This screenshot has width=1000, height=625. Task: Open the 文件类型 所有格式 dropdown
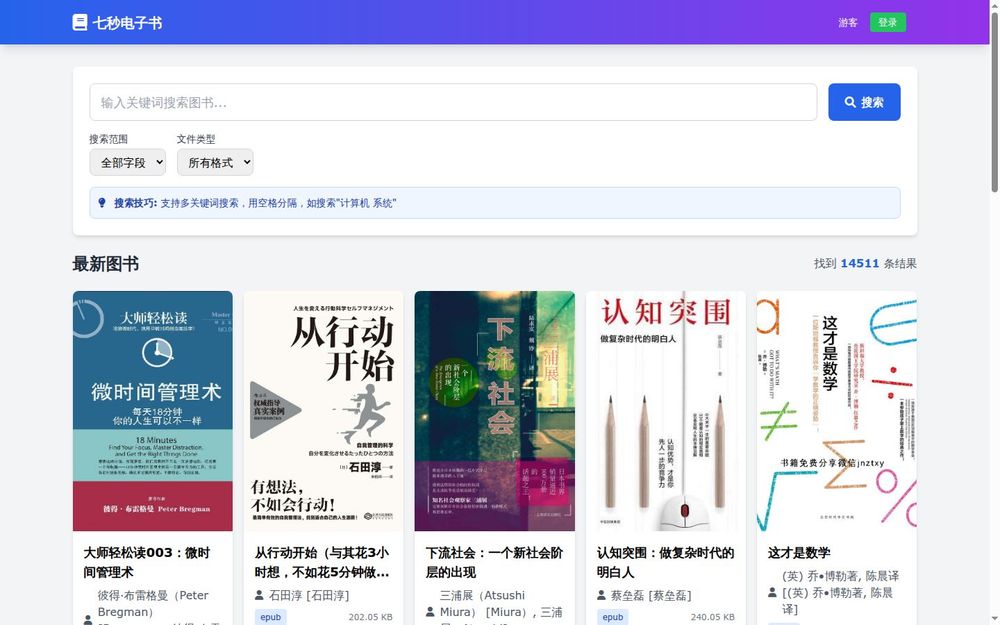pos(215,163)
